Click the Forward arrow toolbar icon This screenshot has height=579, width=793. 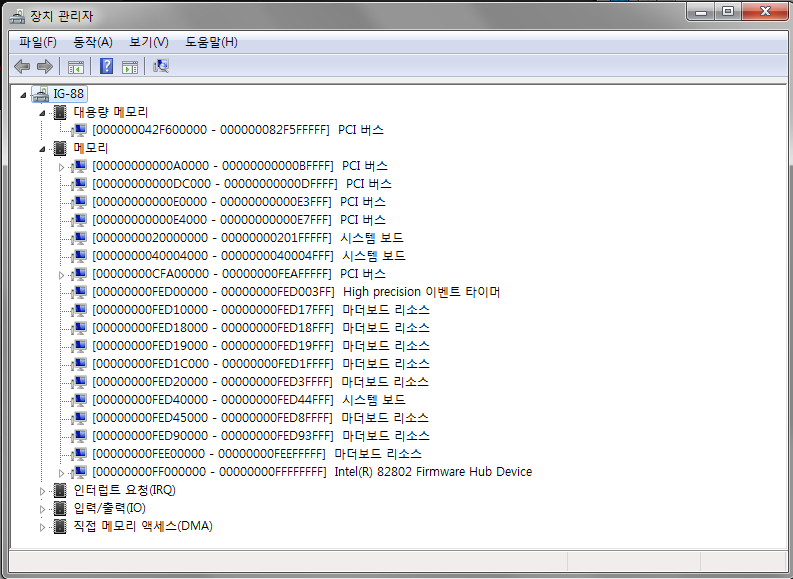45,66
